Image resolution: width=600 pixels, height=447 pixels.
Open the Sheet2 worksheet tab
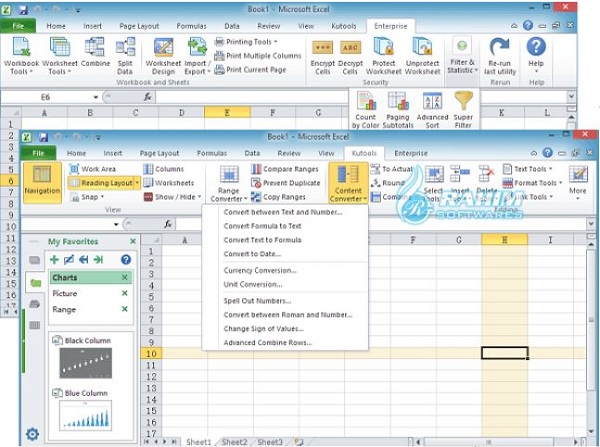click(234, 442)
